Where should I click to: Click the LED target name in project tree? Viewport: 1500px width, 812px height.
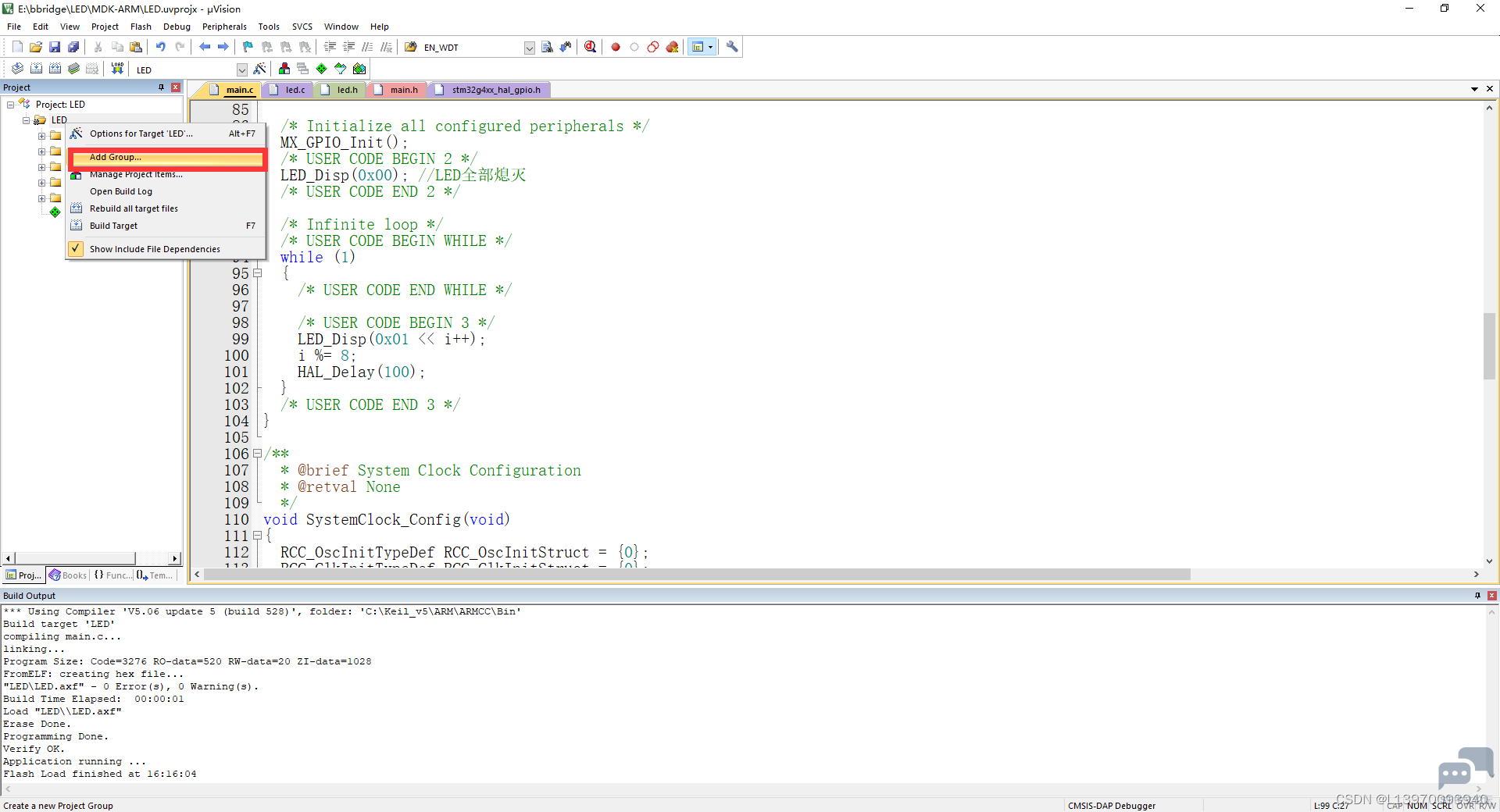59,120
